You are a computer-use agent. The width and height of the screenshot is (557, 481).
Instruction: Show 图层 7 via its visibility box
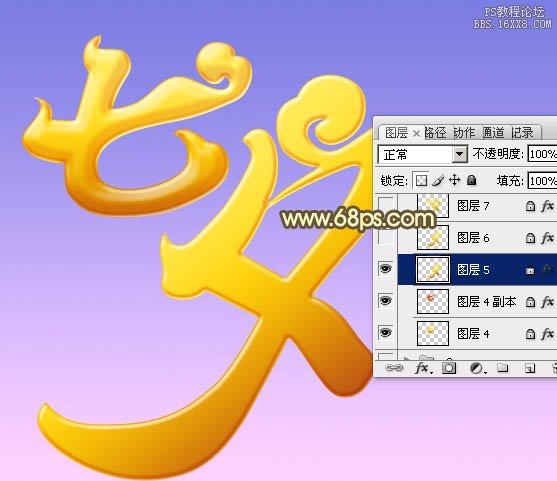(x=386, y=205)
